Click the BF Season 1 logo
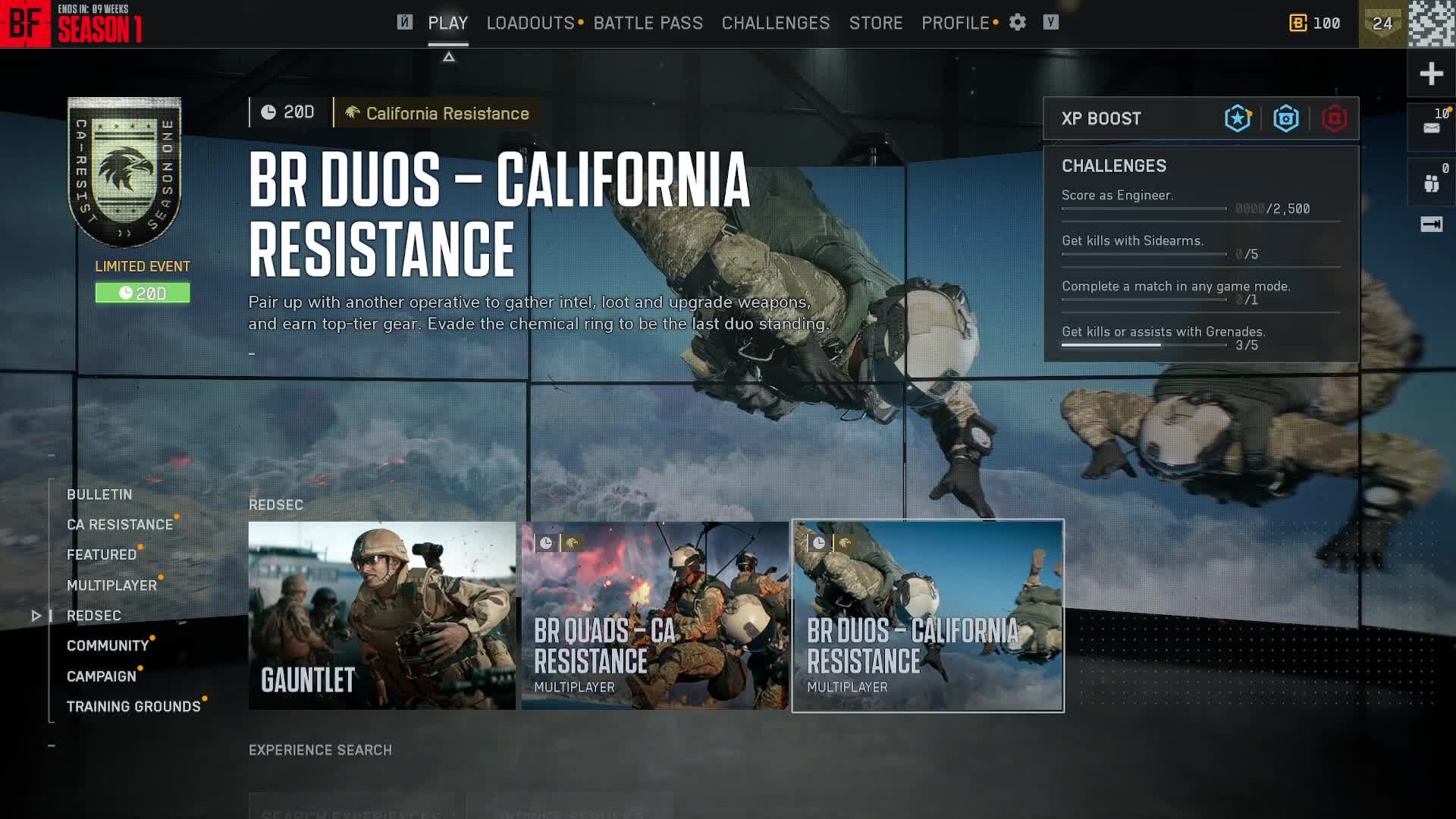The width and height of the screenshot is (1456, 819). (72, 24)
